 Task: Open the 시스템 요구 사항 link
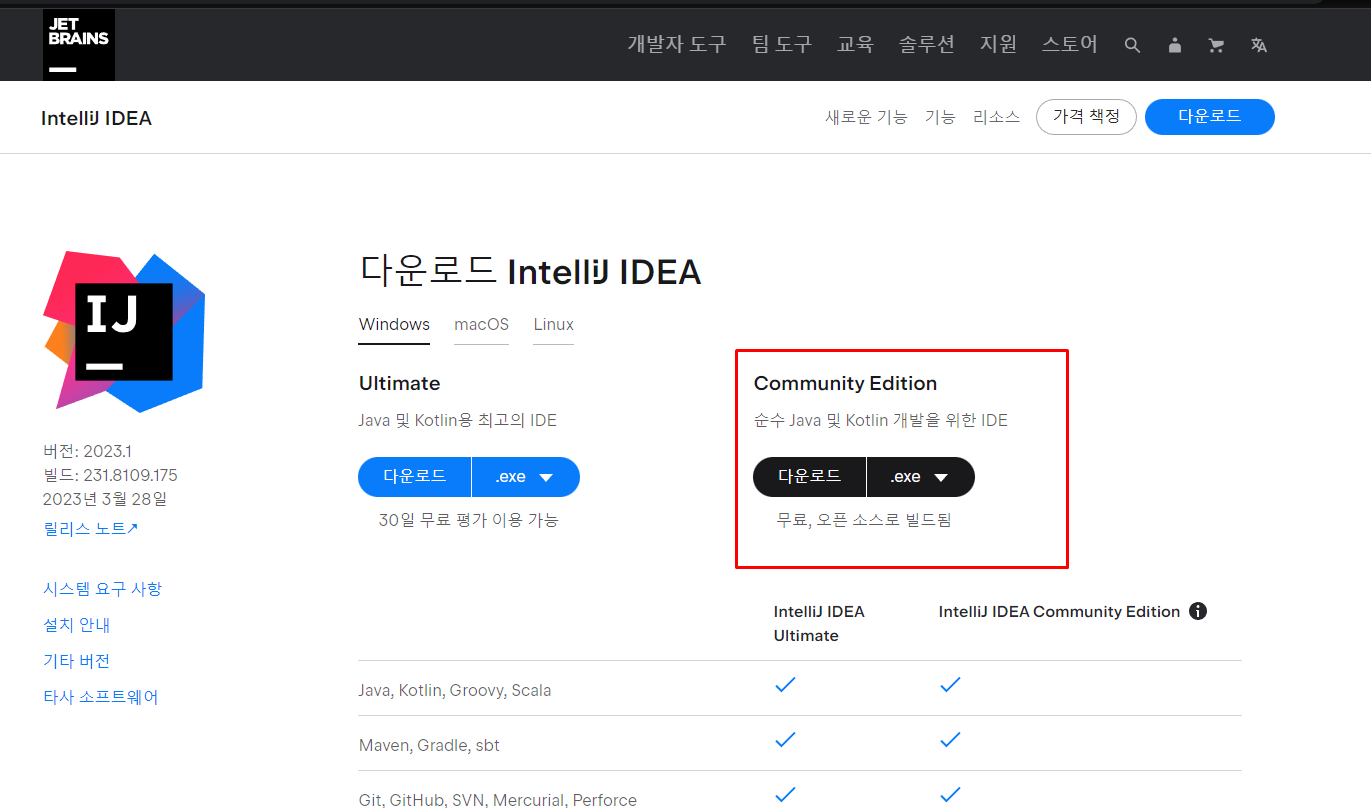[102, 589]
